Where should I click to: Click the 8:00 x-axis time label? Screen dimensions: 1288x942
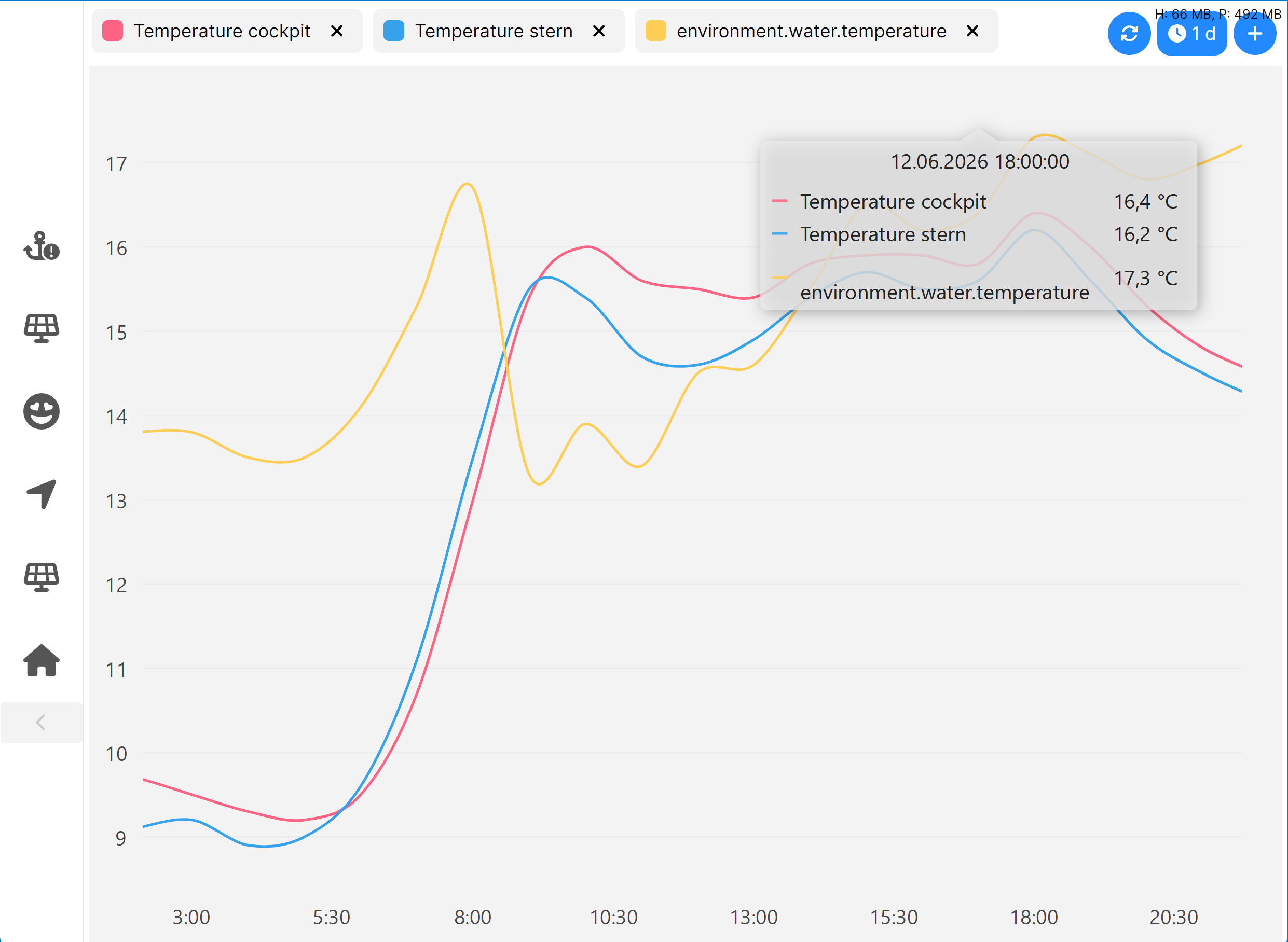472,917
